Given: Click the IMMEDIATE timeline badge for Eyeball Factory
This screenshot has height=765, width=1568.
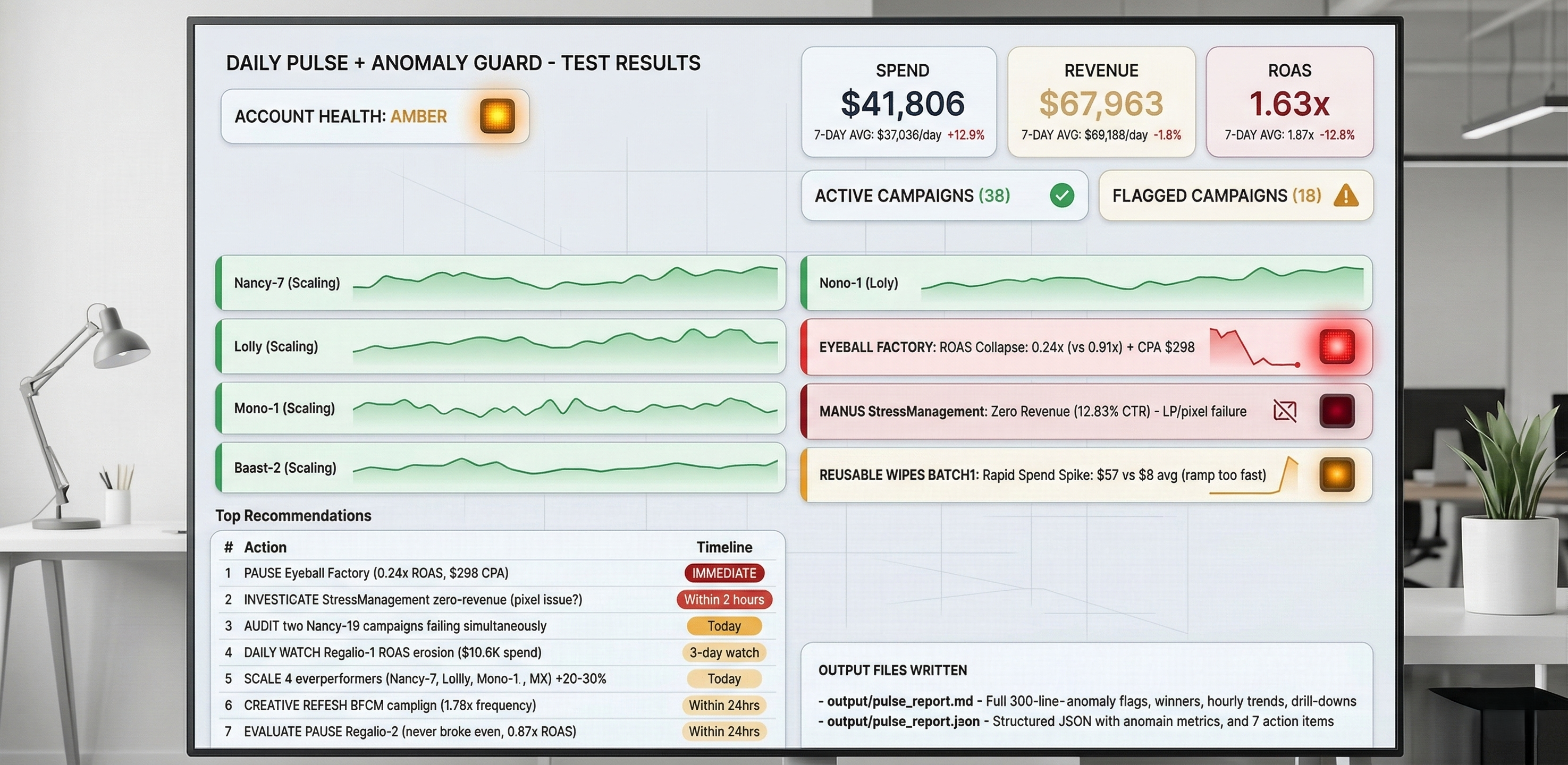Looking at the screenshot, I should (x=724, y=573).
